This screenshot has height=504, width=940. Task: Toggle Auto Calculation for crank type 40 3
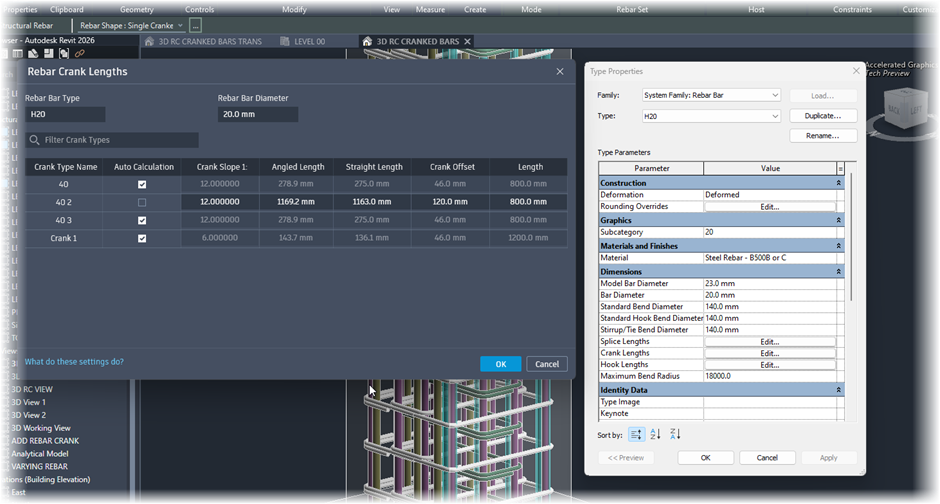click(142, 221)
